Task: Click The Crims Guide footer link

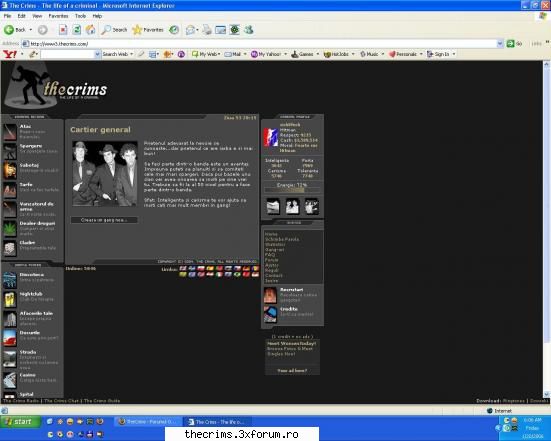Action: (102, 401)
